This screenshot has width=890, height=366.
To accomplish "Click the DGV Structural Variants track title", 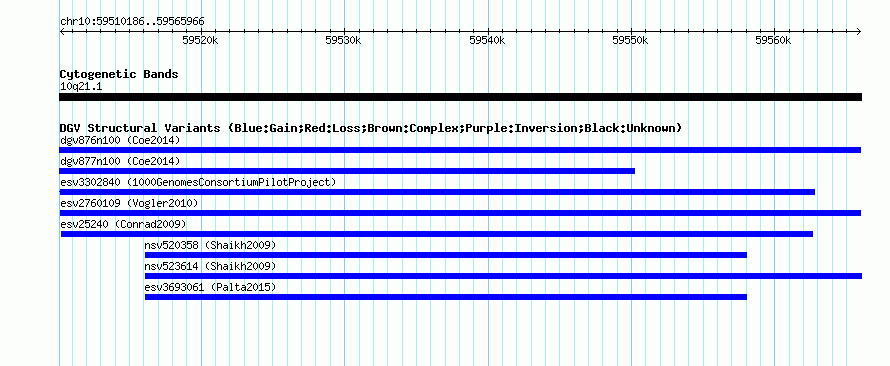I will point(371,128).
